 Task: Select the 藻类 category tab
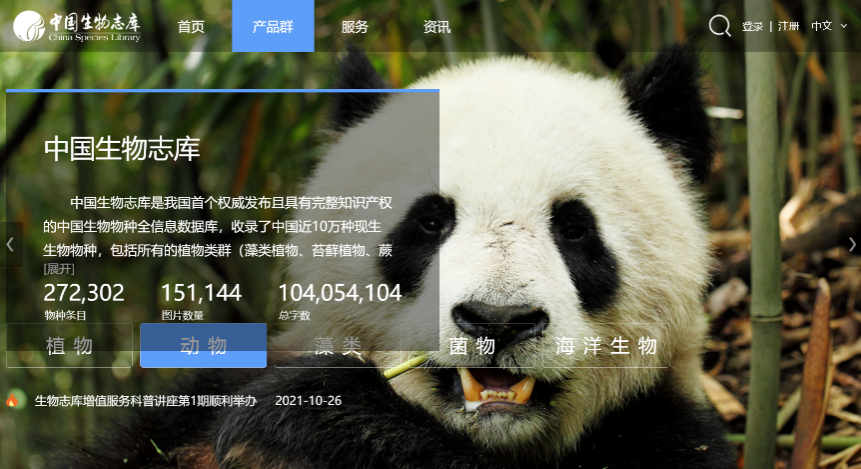click(x=338, y=345)
